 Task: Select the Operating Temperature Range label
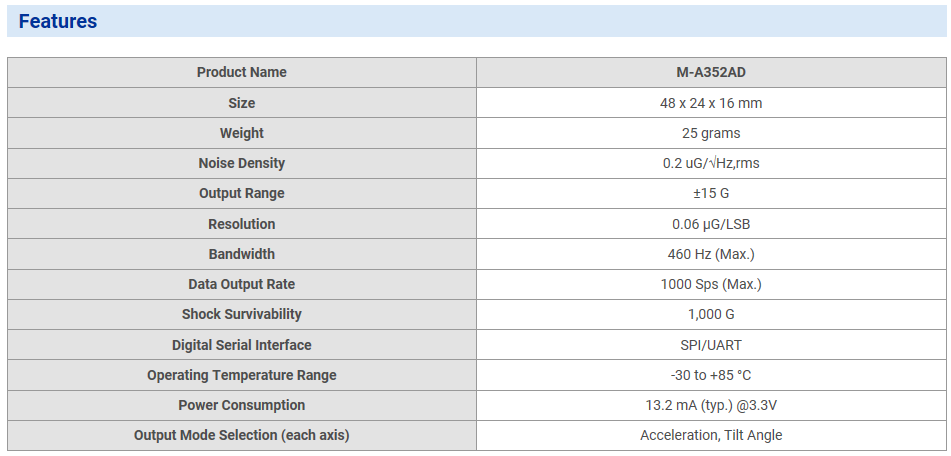click(x=241, y=375)
